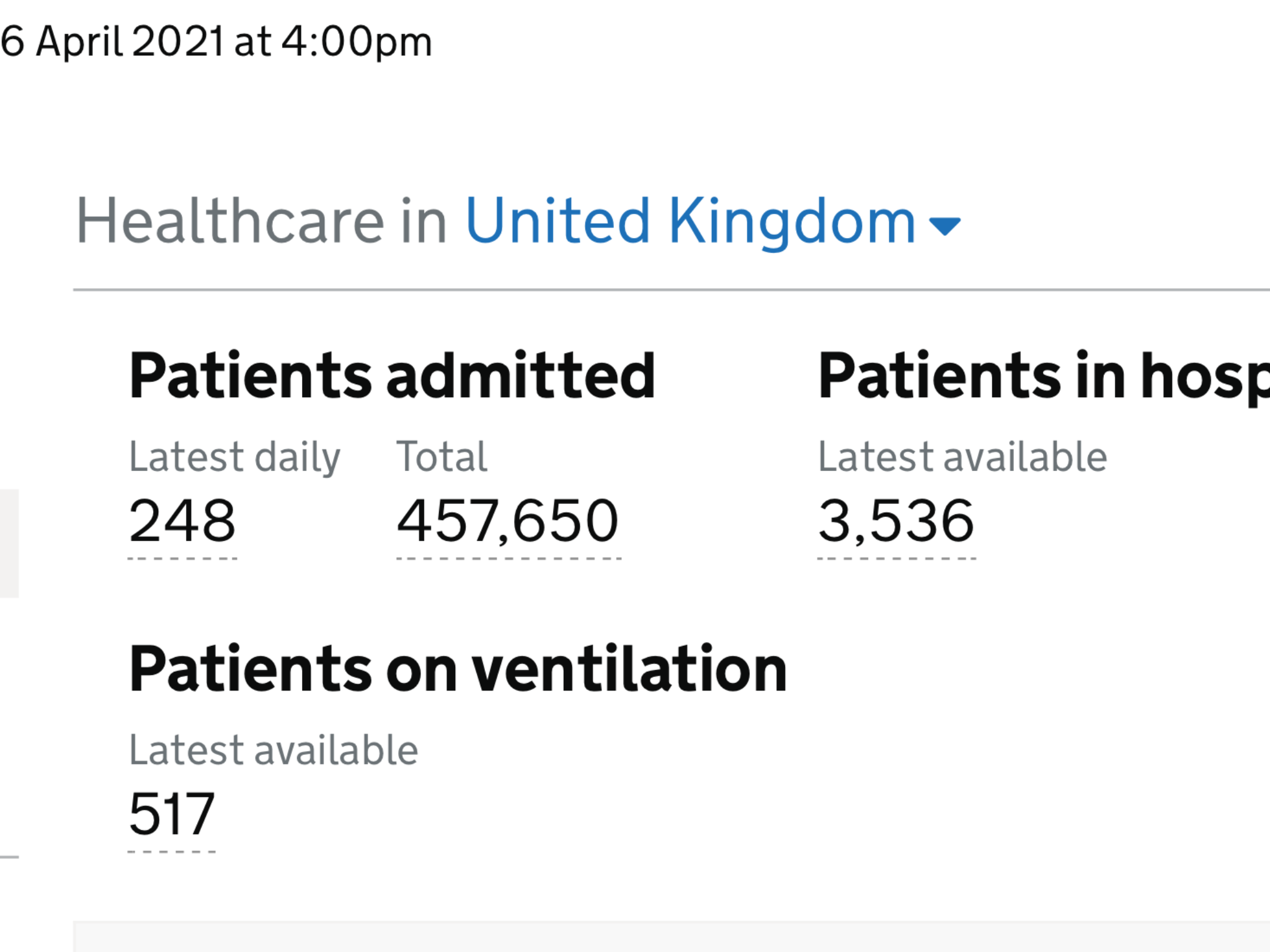Image resolution: width=1270 pixels, height=952 pixels.
Task: Click the 457,650 total admitted figure
Action: 508,521
